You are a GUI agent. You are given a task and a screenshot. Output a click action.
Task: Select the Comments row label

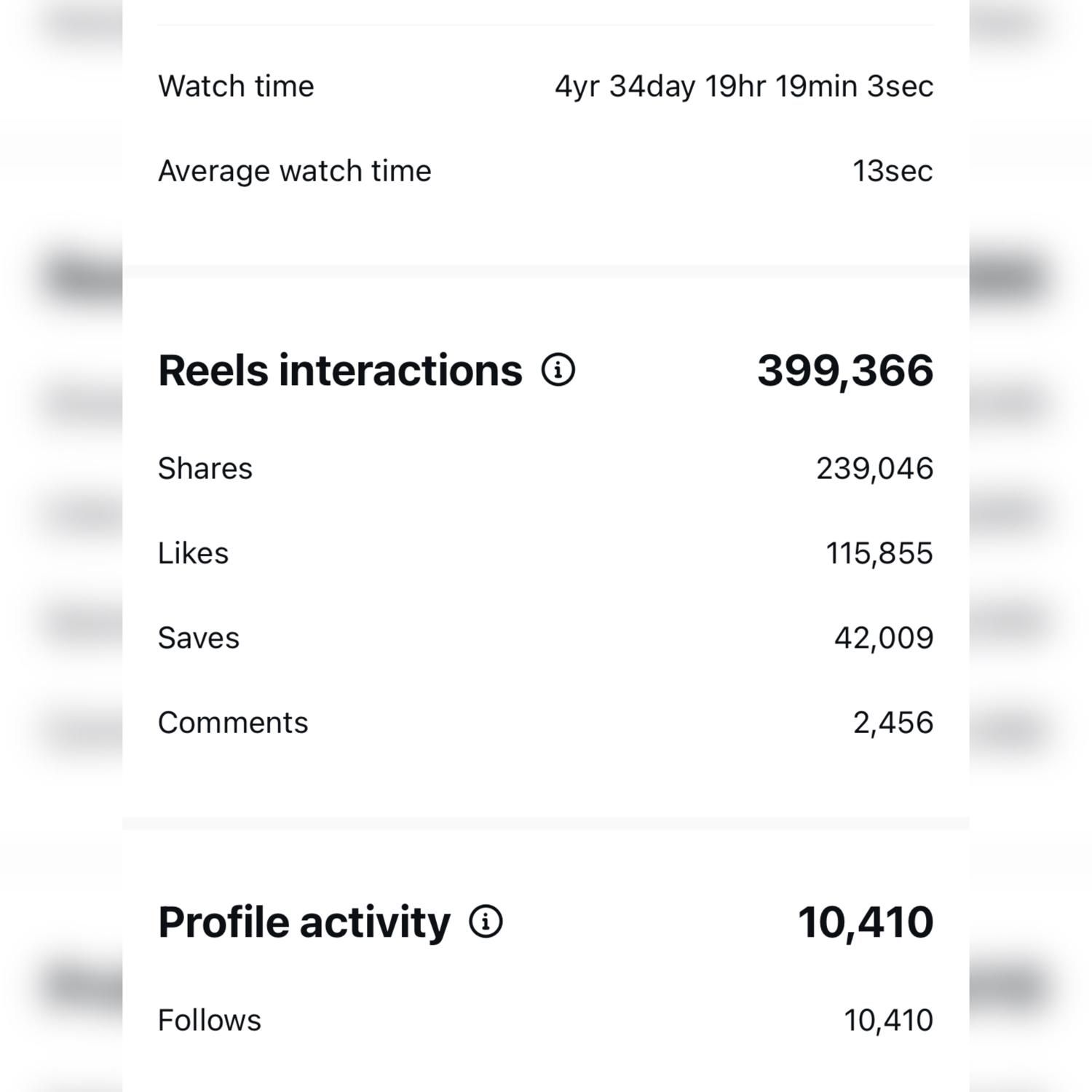[x=233, y=723]
